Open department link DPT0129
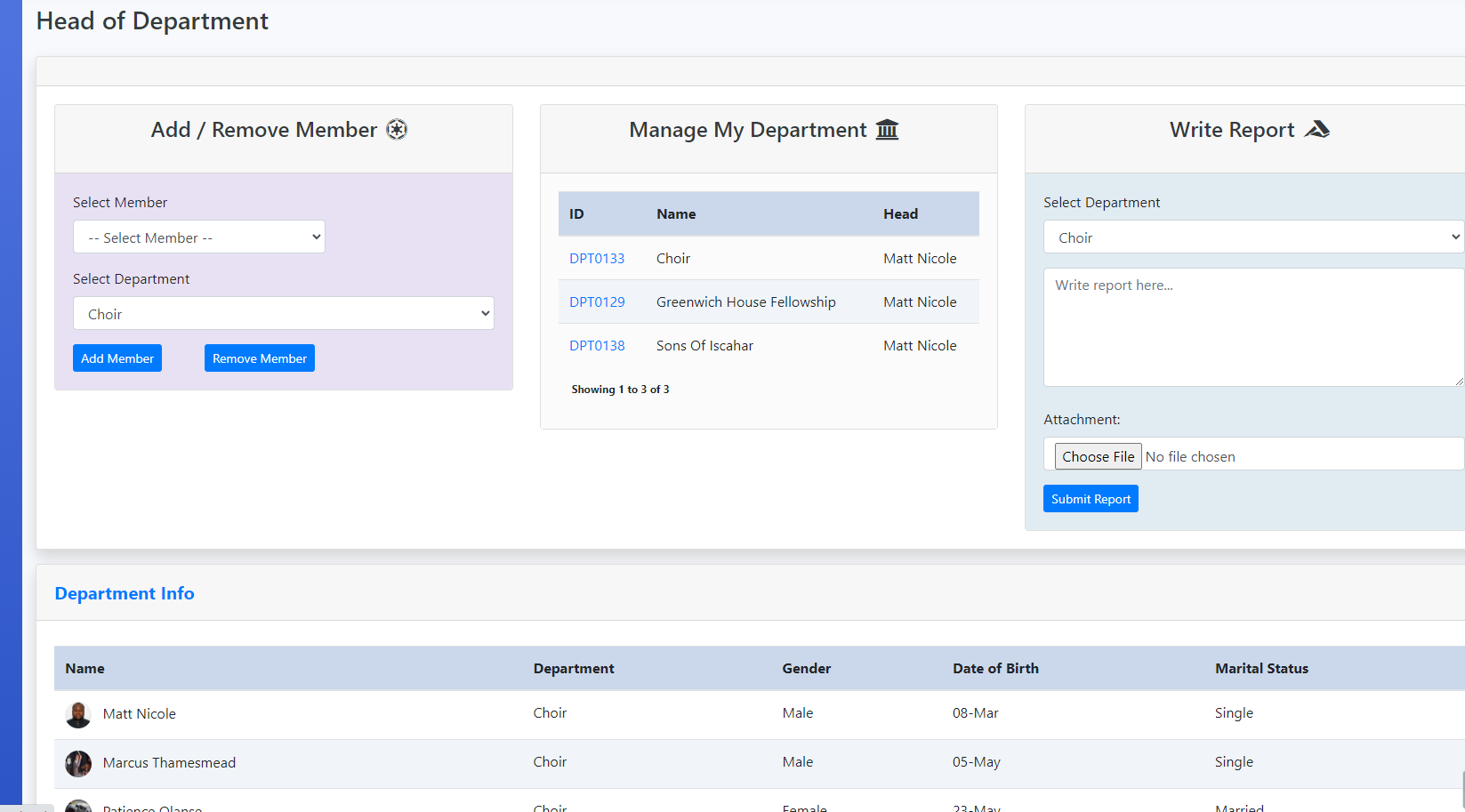The height and width of the screenshot is (812, 1465). click(597, 302)
